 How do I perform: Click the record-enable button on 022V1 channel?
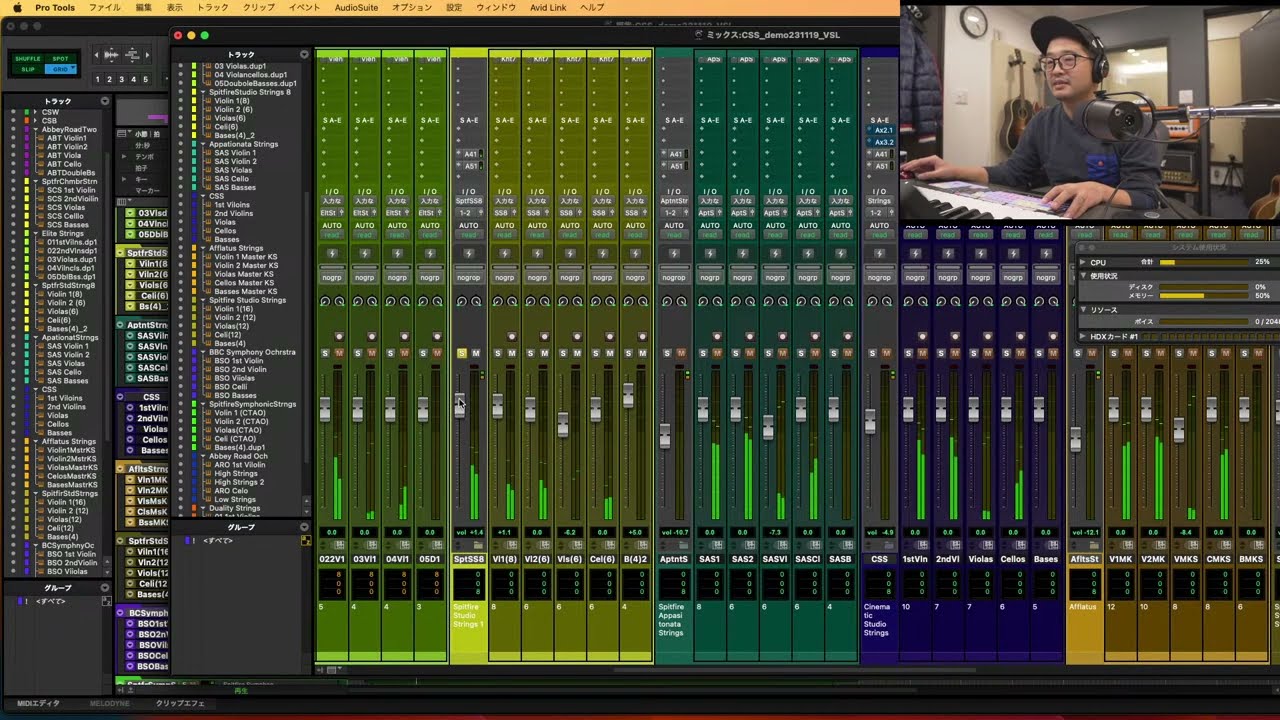pos(339,336)
